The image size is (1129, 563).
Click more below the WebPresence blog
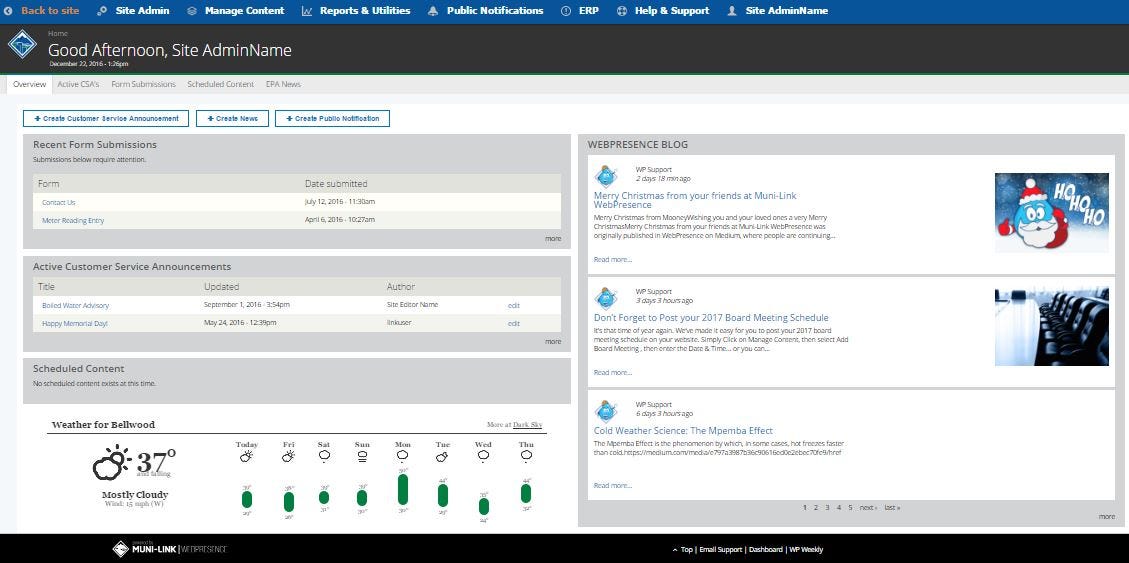[1107, 516]
